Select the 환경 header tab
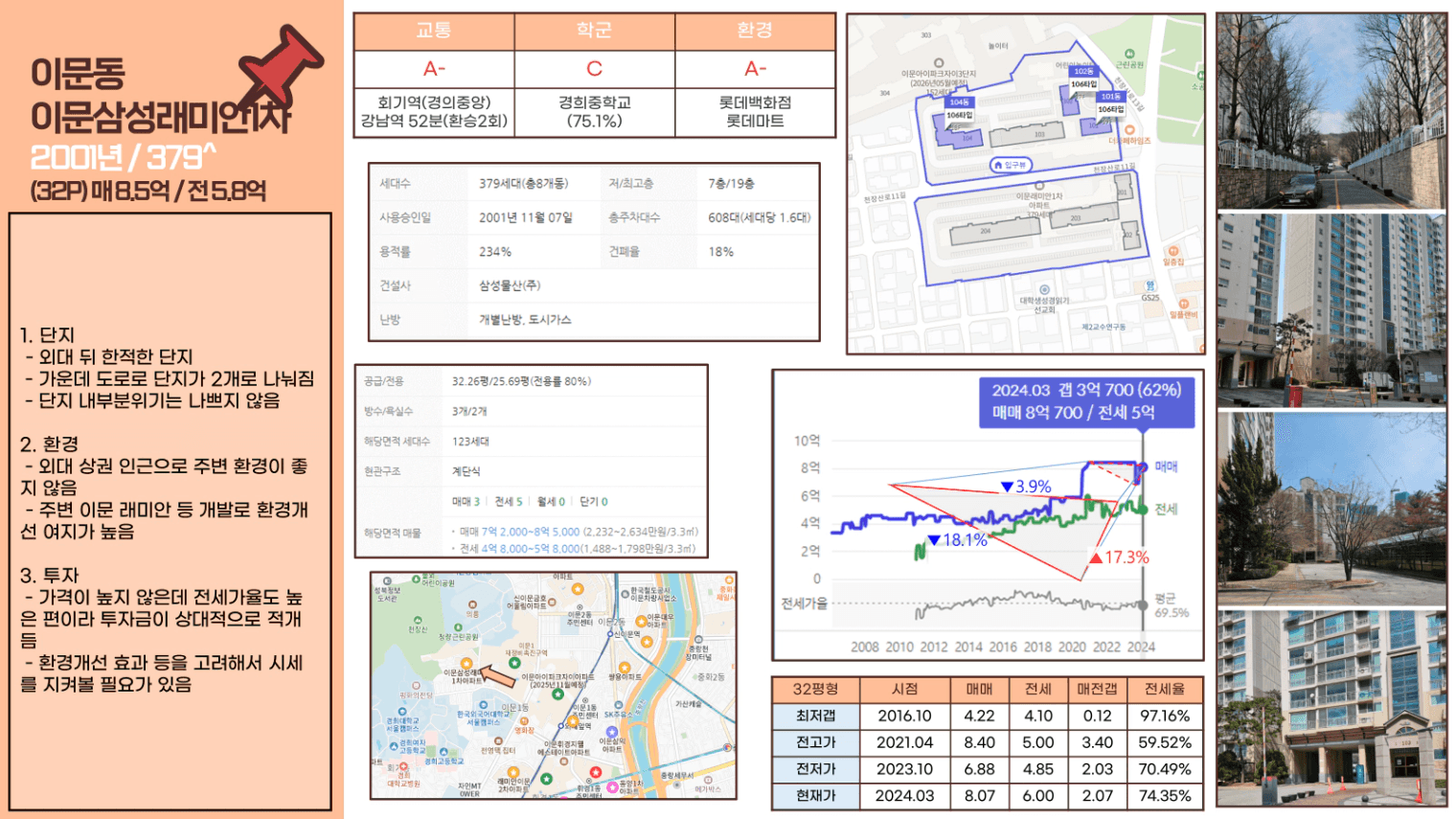Viewport: 1456px width, 819px height. 755,32
